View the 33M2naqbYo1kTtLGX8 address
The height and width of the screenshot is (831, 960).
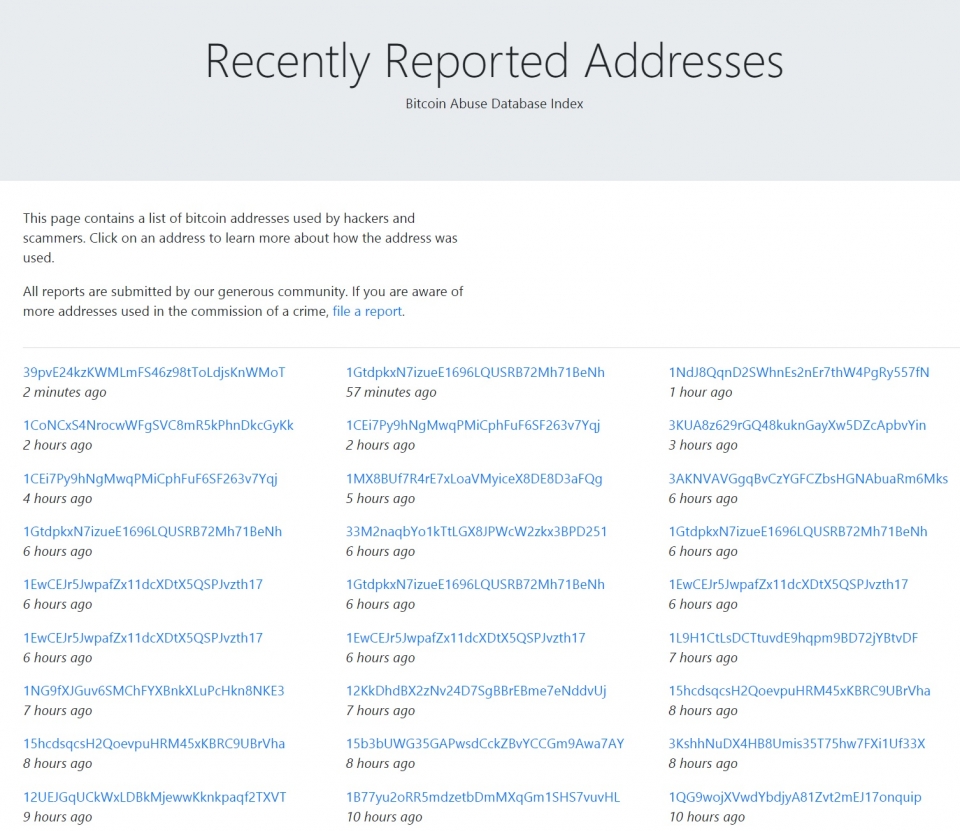(476, 531)
